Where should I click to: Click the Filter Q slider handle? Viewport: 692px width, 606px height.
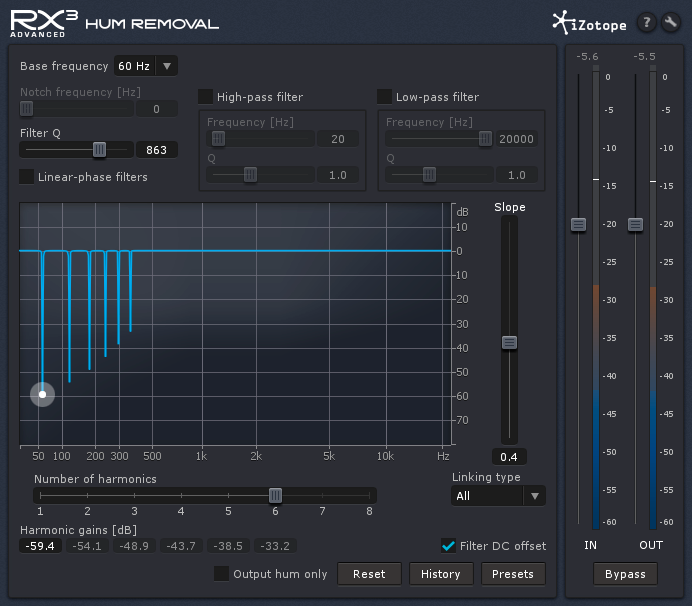[99, 150]
